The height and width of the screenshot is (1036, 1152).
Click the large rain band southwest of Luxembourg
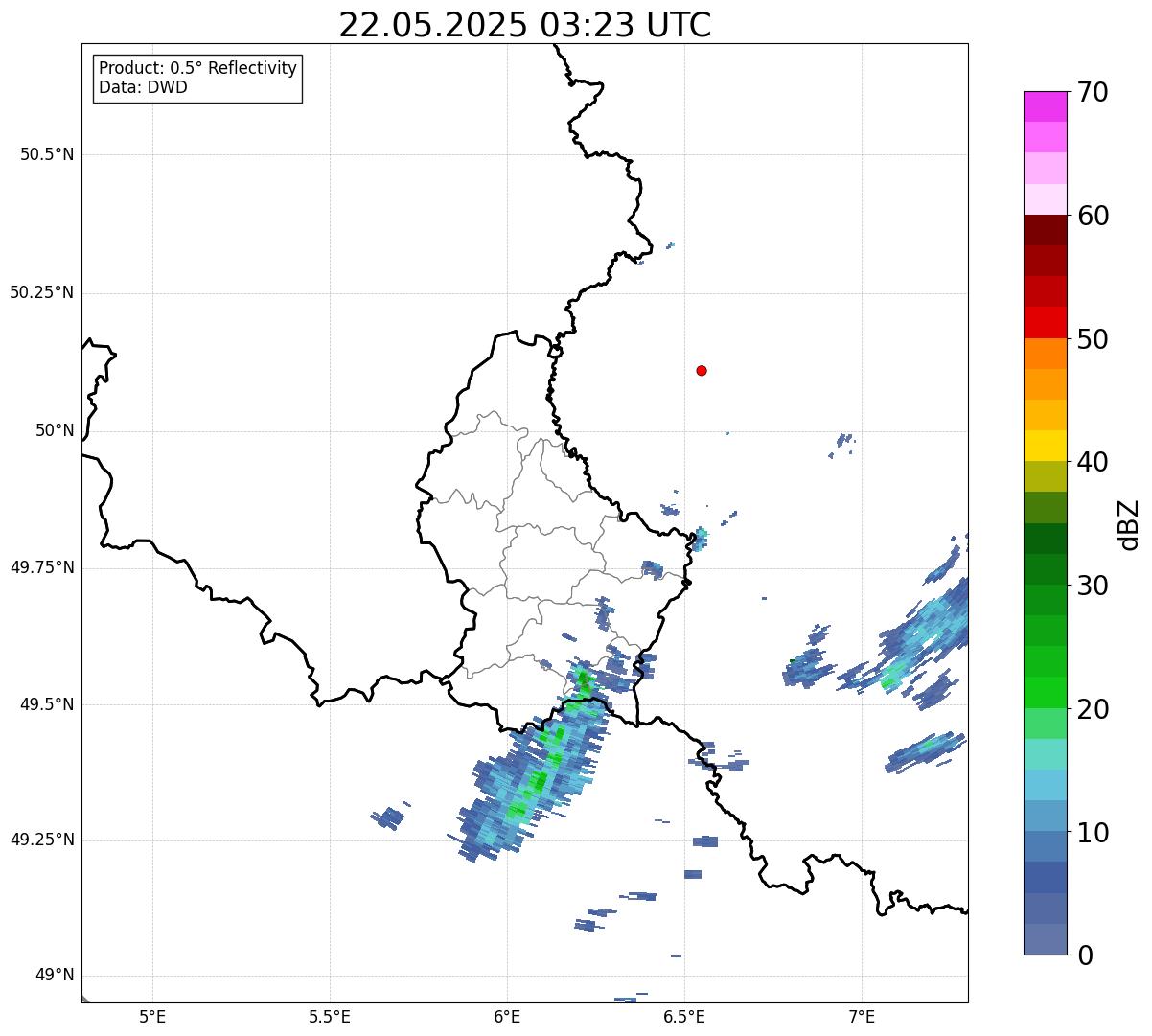coord(537,771)
